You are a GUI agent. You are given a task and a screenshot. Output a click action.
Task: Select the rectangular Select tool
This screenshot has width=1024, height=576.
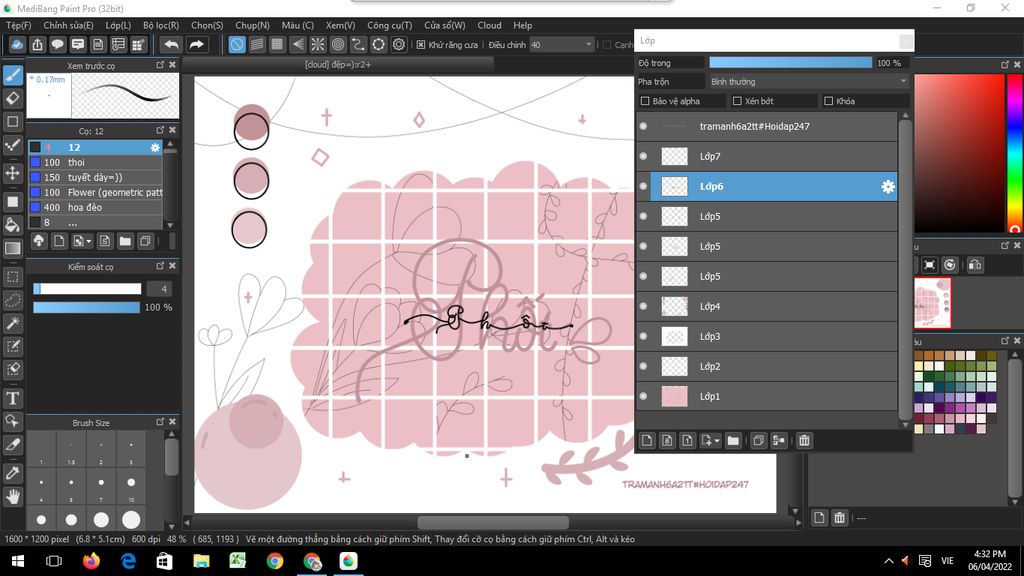tap(13, 277)
